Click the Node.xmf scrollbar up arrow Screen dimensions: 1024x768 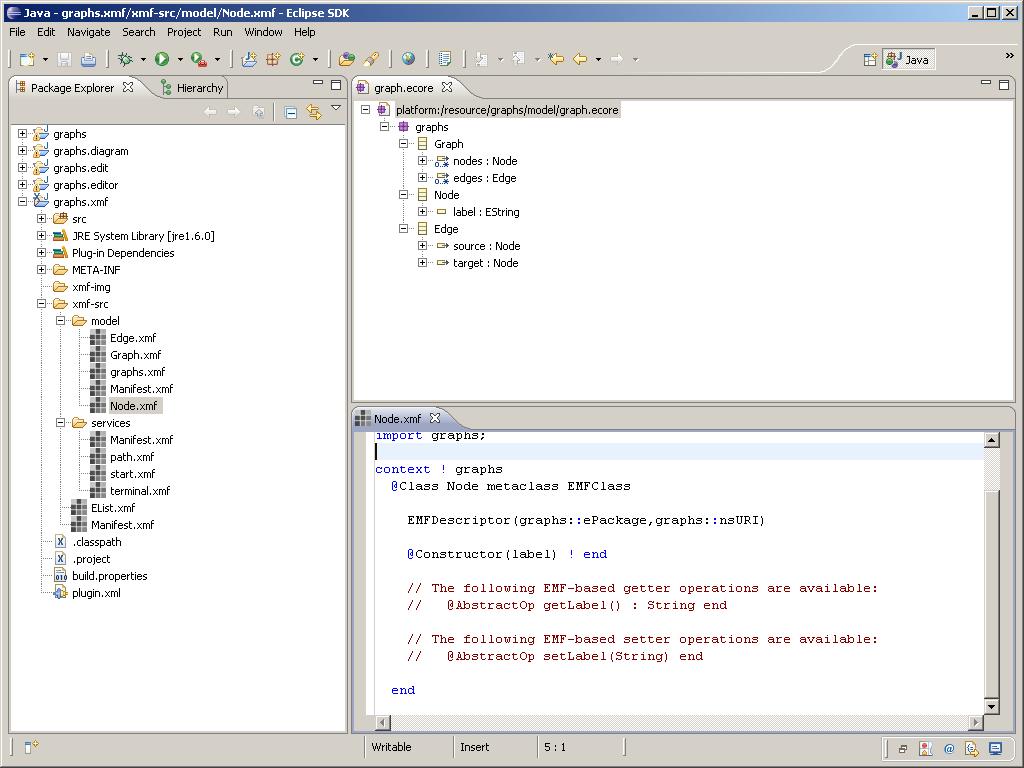pyautogui.click(x=991, y=440)
